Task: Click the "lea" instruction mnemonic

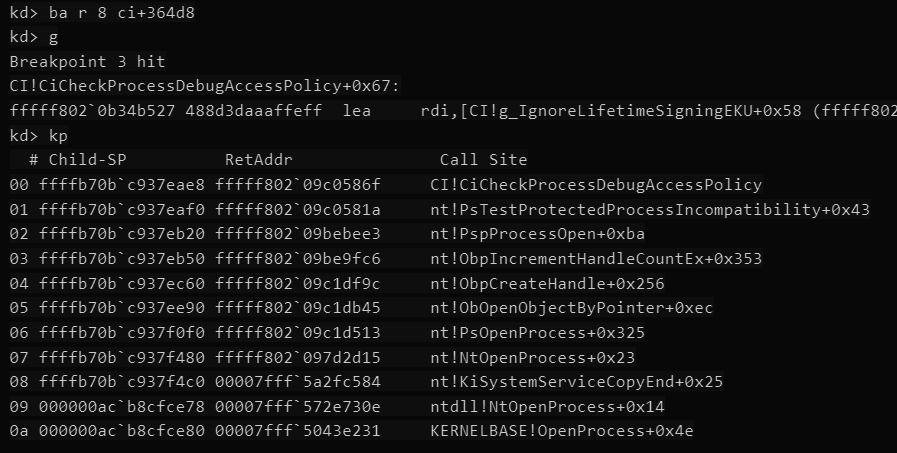Action: coord(357,110)
